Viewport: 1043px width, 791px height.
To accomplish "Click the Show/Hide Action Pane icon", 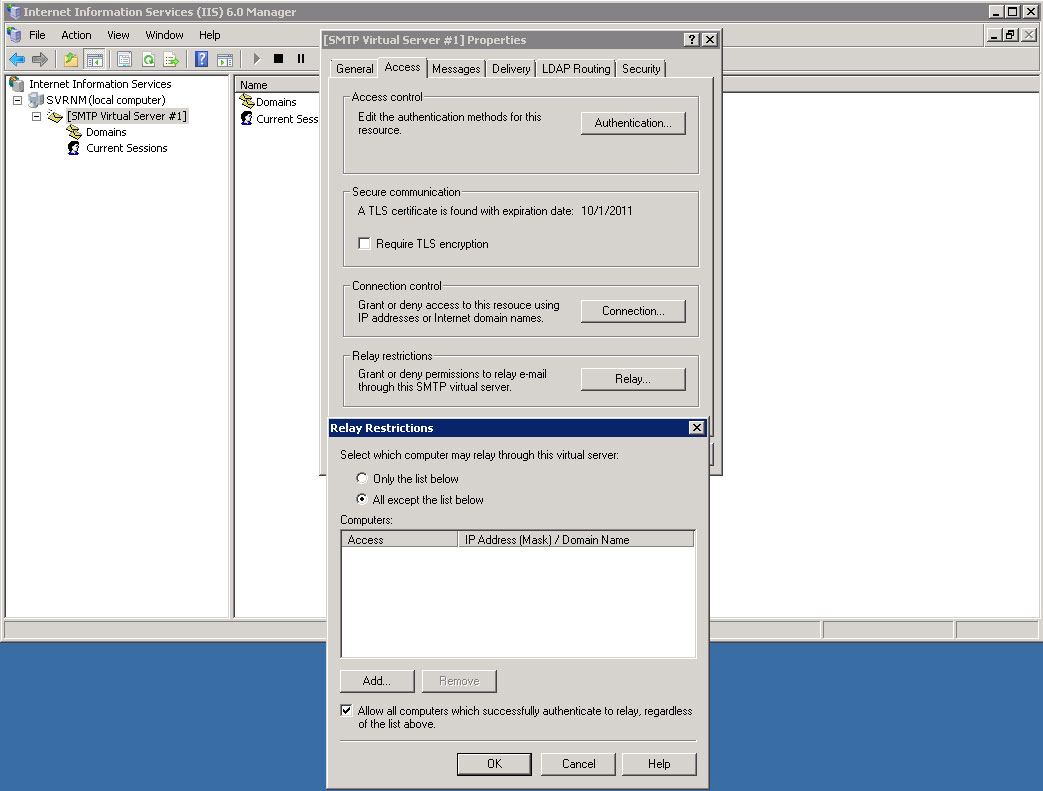I will pyautogui.click(x=225, y=60).
